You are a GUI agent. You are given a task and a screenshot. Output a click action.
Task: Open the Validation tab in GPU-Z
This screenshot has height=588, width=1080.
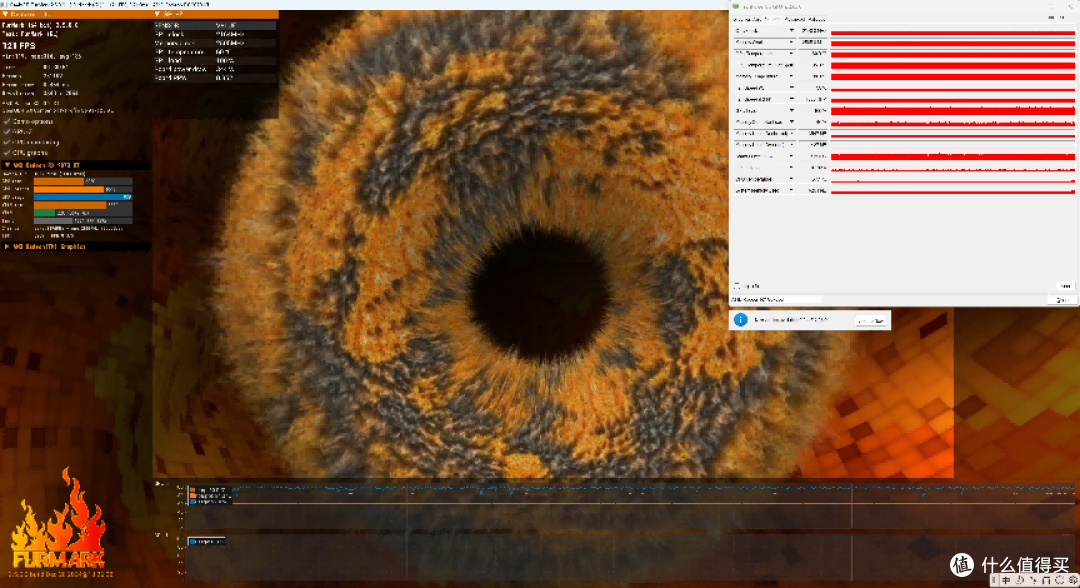[816, 19]
